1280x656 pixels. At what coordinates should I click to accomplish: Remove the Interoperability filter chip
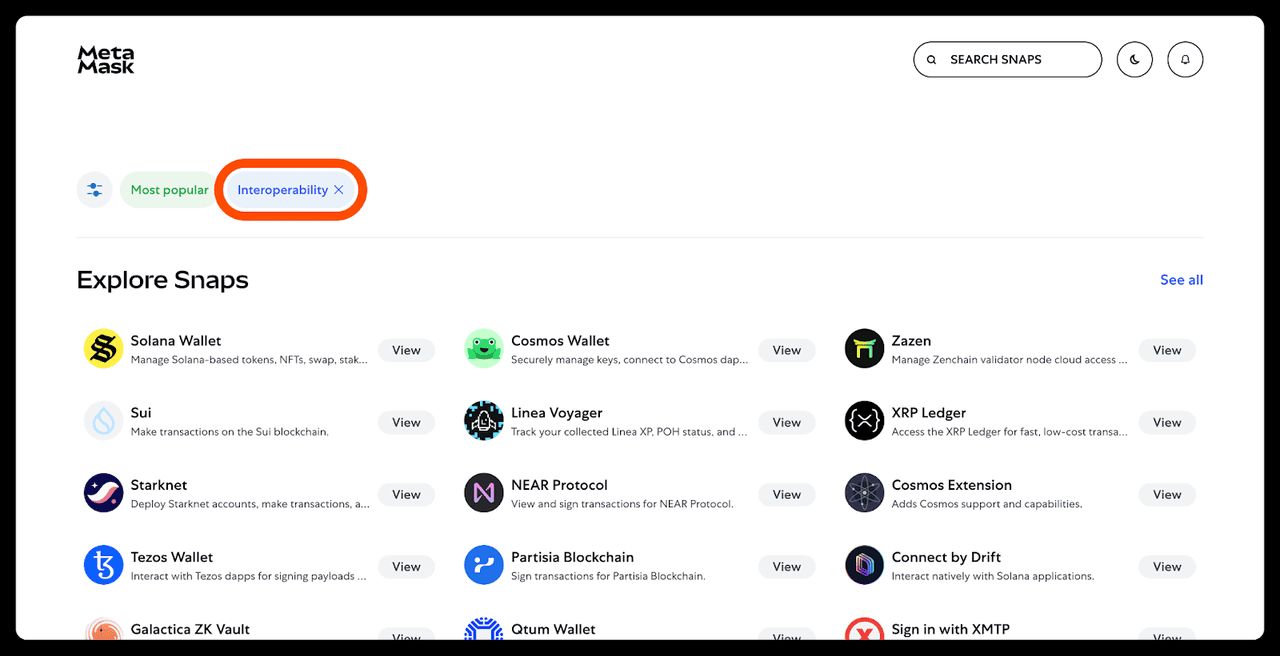tap(339, 189)
